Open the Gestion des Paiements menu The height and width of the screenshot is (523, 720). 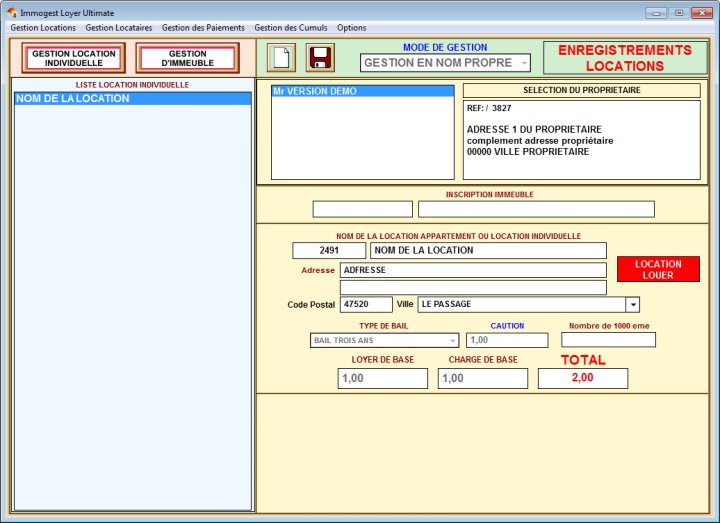pyautogui.click(x=203, y=28)
